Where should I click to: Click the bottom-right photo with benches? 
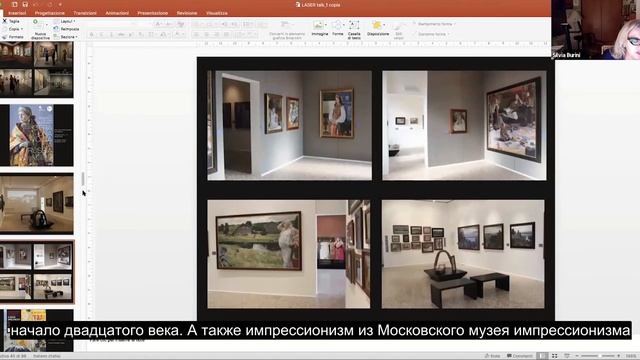coord(463,254)
